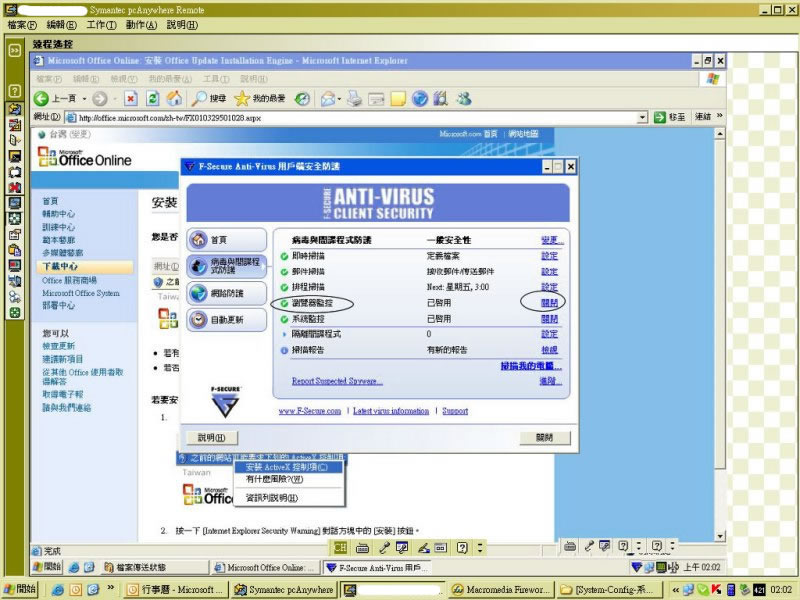800x600 pixels.
Task: Click the Windows flag logo in IE
Action: [713, 79]
